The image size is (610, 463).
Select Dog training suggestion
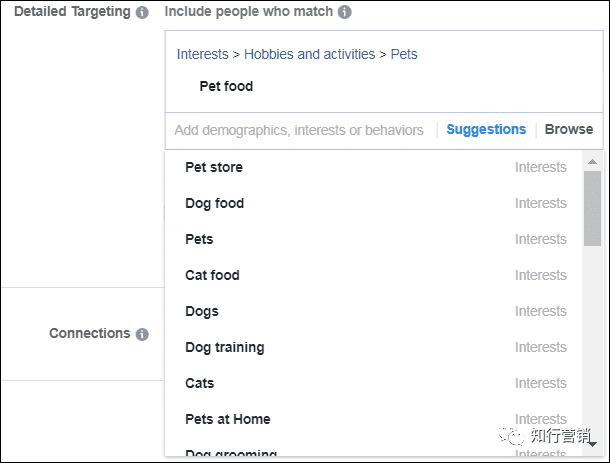(x=224, y=347)
